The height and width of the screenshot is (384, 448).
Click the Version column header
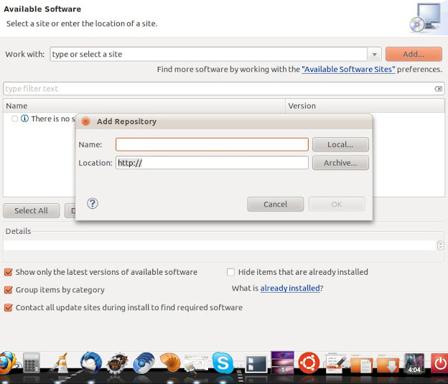(x=365, y=106)
